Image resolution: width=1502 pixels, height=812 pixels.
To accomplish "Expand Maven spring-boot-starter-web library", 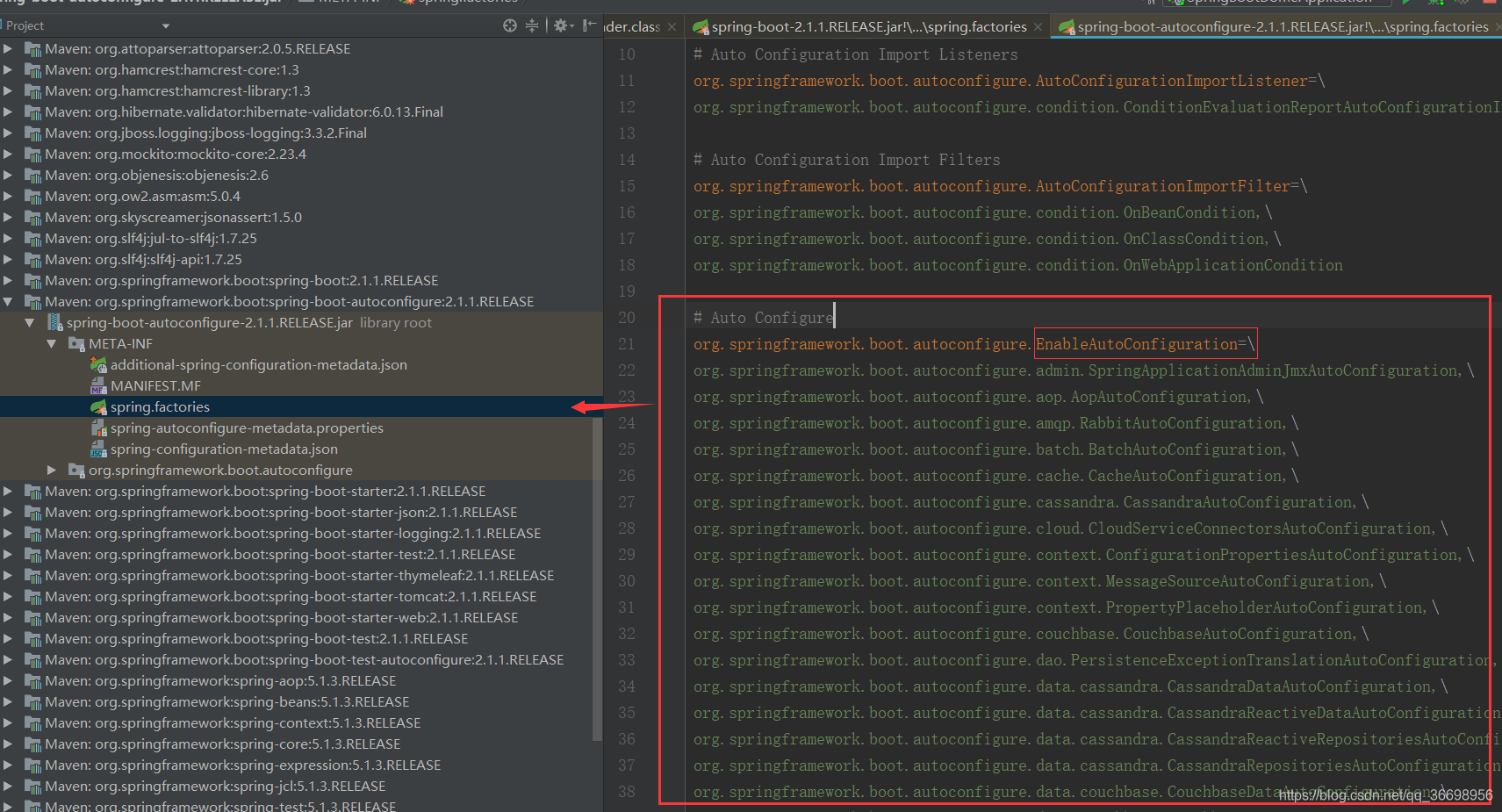I will 8,617.
